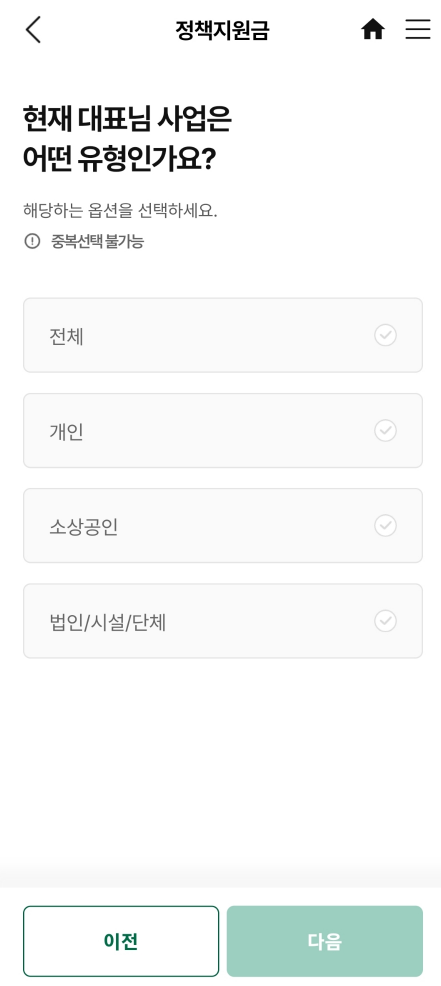Tap the 다음 button

[x=325, y=941]
